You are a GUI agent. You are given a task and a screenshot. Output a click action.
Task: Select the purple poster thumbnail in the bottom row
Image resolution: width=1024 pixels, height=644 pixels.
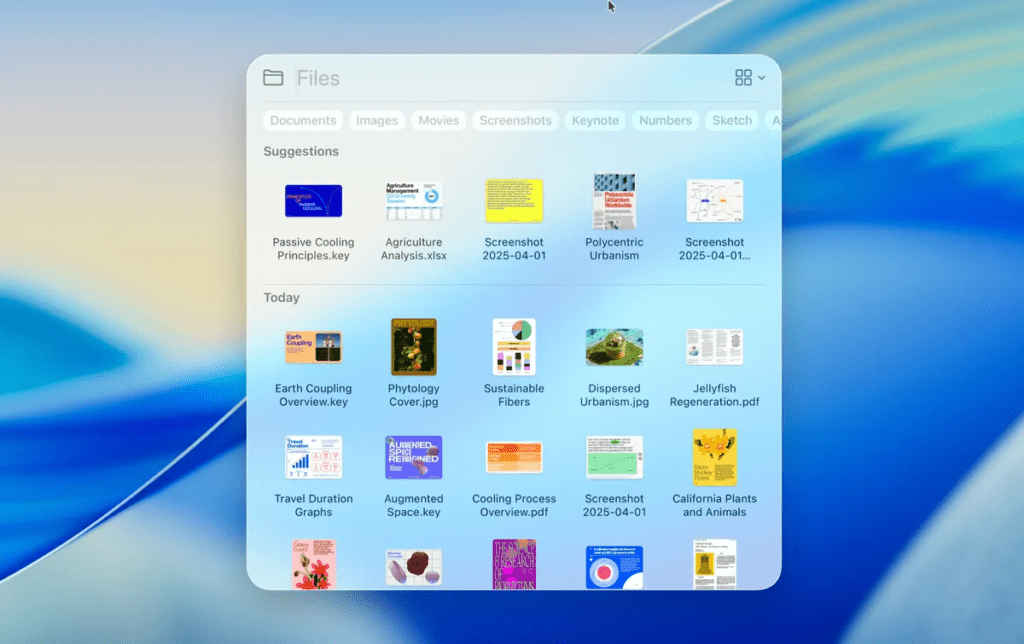pyautogui.click(x=514, y=564)
